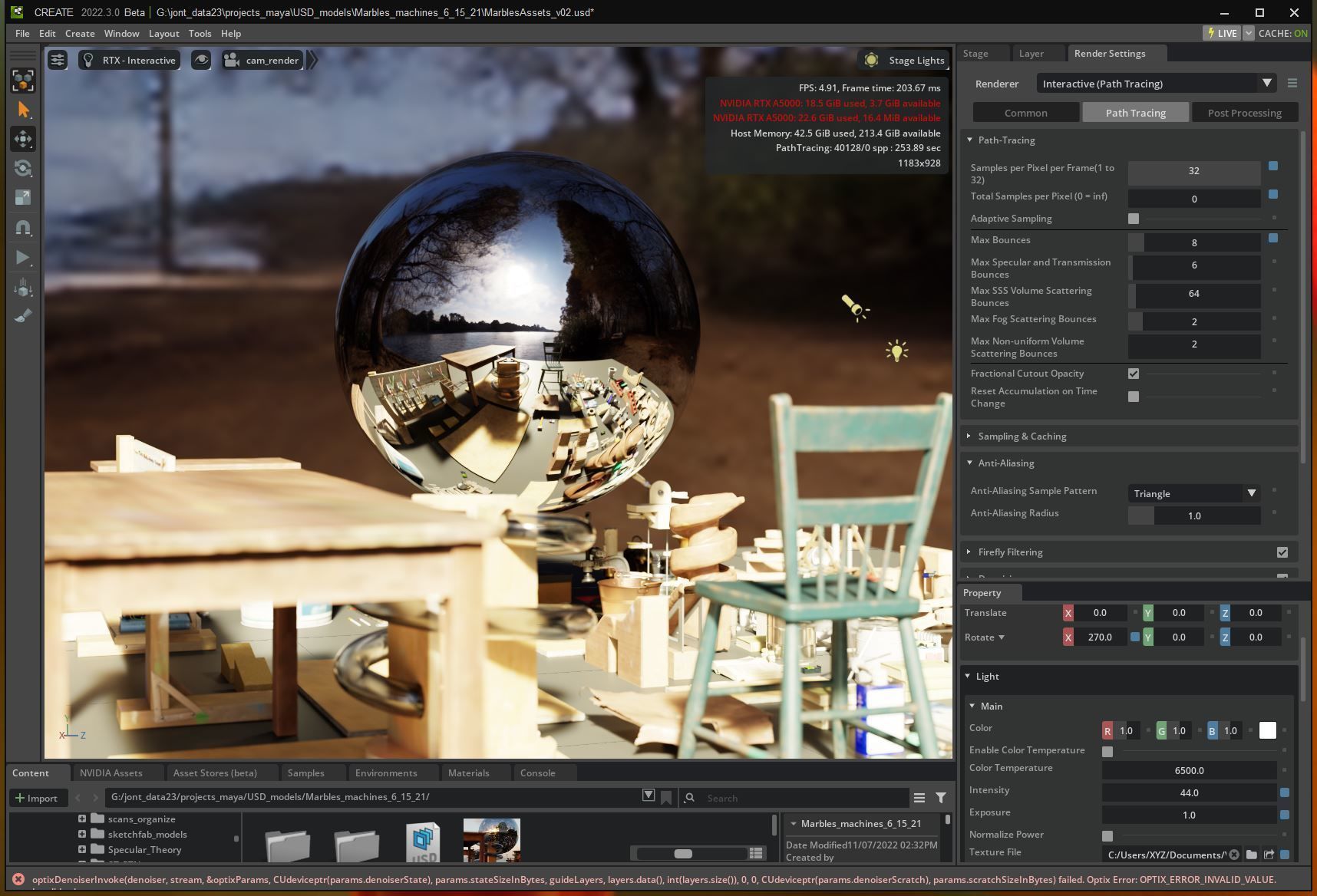Select the Scale tool
1317x896 pixels.
coord(23,198)
